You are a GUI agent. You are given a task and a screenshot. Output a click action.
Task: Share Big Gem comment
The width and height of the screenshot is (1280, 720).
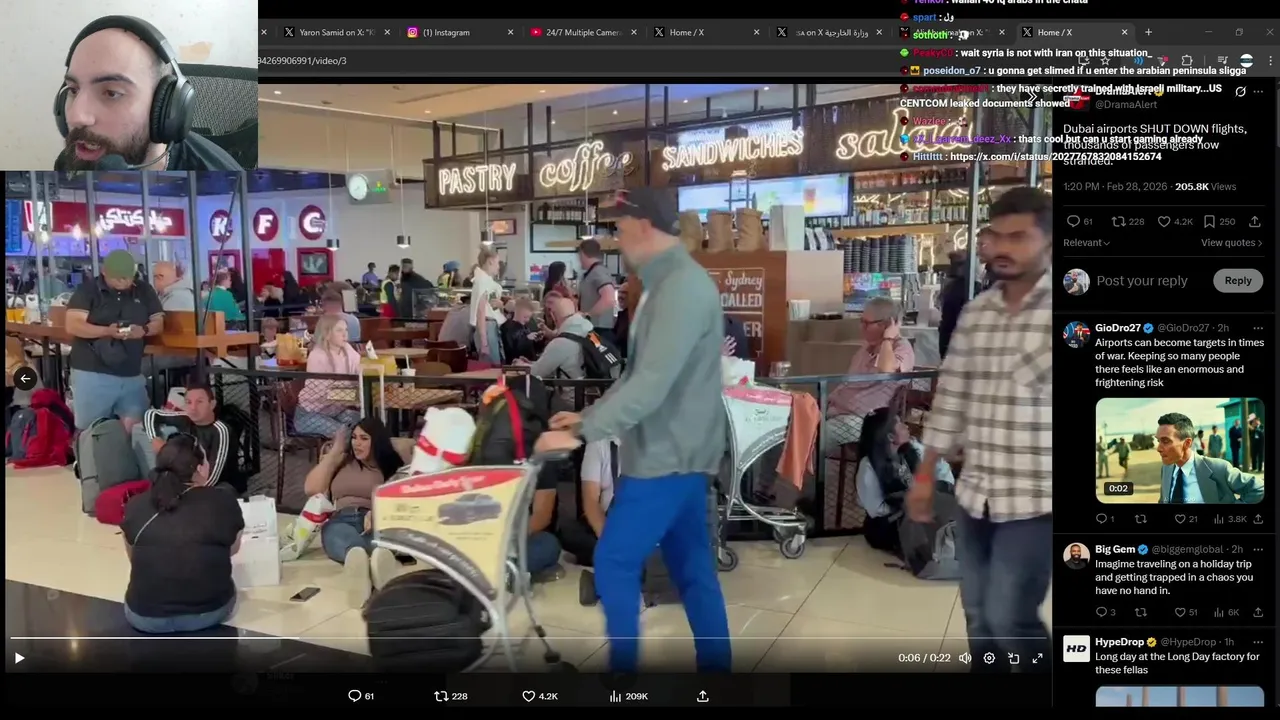click(x=1258, y=612)
